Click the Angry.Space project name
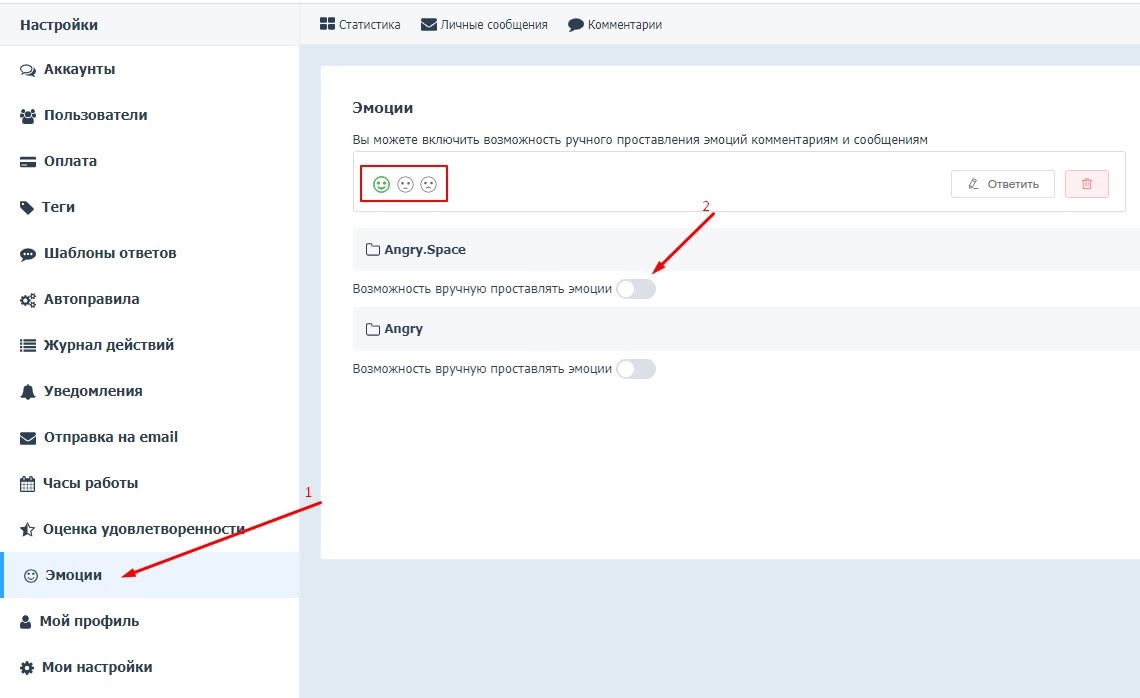The width and height of the screenshot is (1140, 698). point(425,250)
